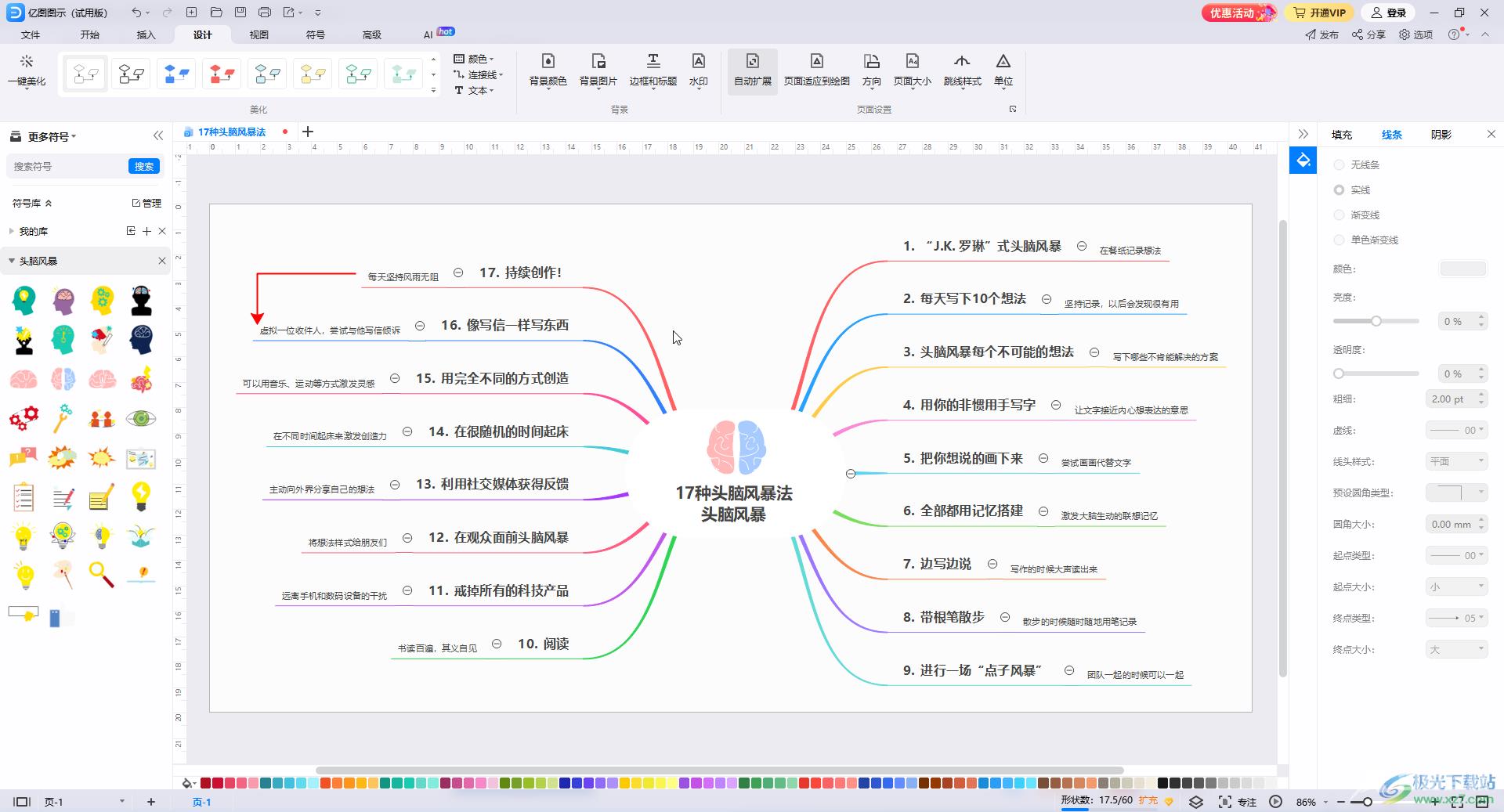Collapse branch 9. 进行一场"点子风暴" toggle

(x=1069, y=670)
